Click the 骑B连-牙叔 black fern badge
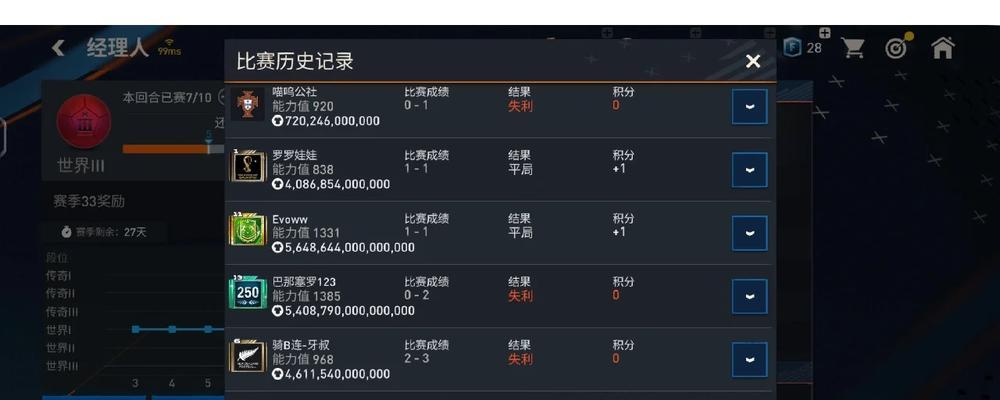The height and width of the screenshot is (400, 1000). pos(247,356)
